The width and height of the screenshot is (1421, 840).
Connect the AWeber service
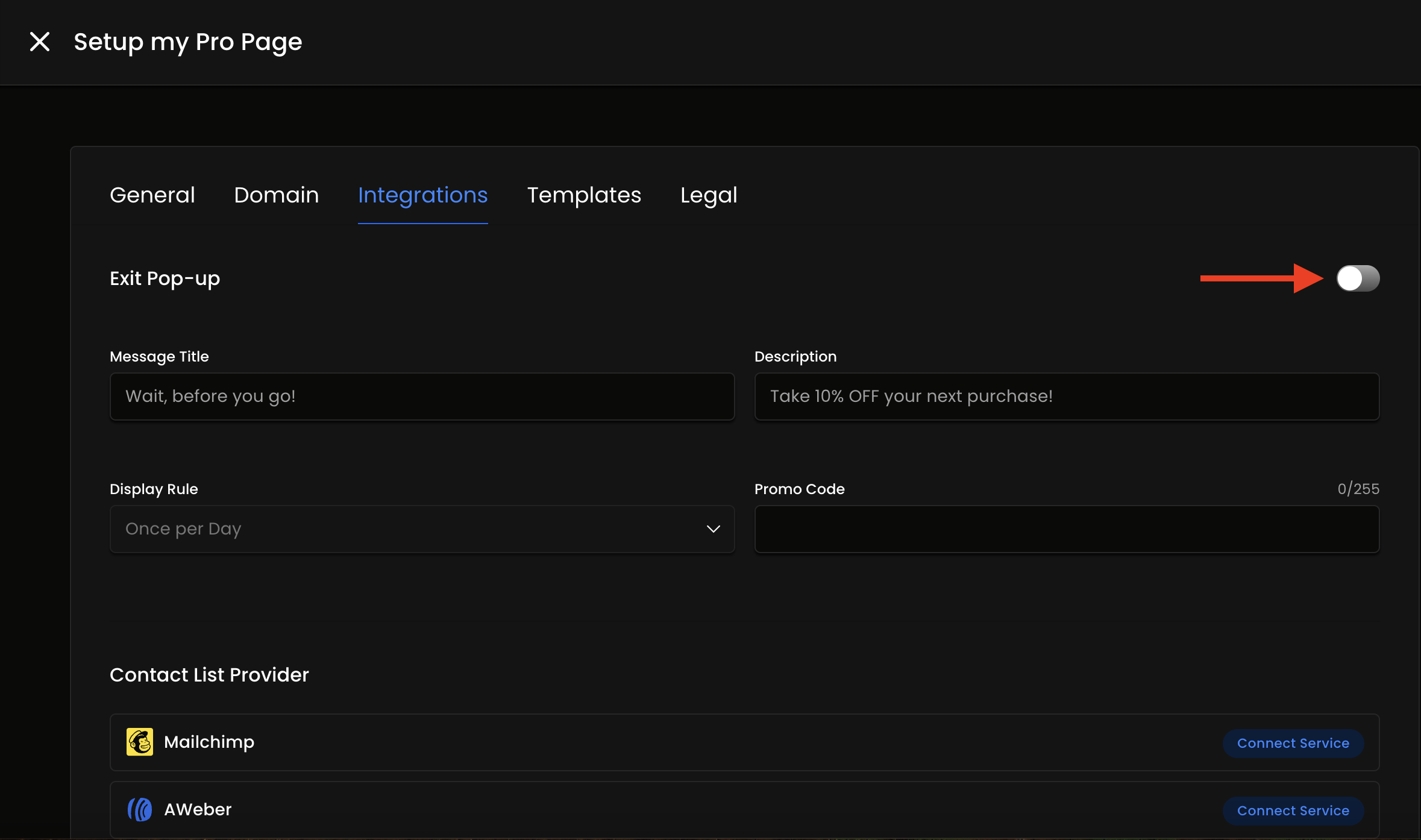click(x=1293, y=810)
